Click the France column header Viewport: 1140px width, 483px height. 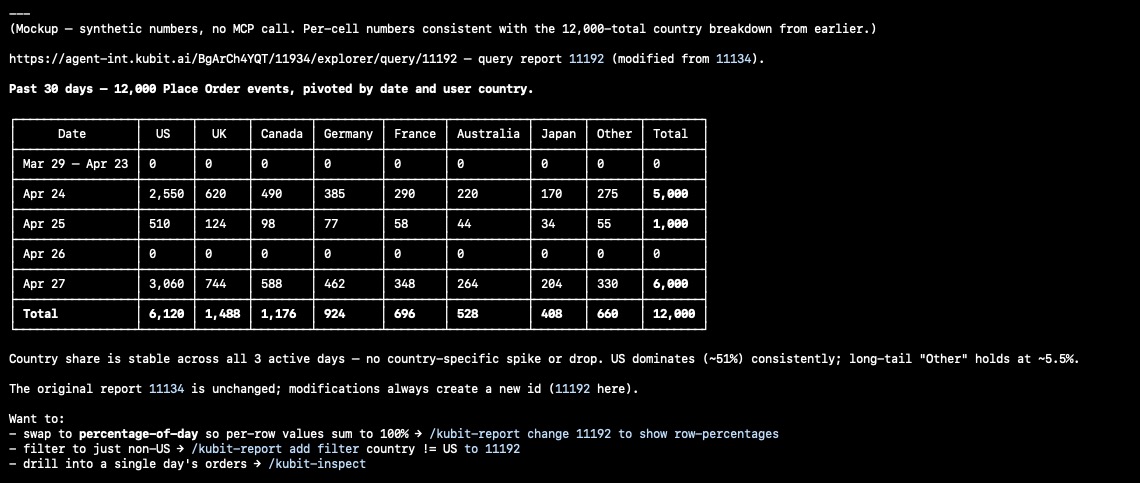pyautogui.click(x=415, y=134)
